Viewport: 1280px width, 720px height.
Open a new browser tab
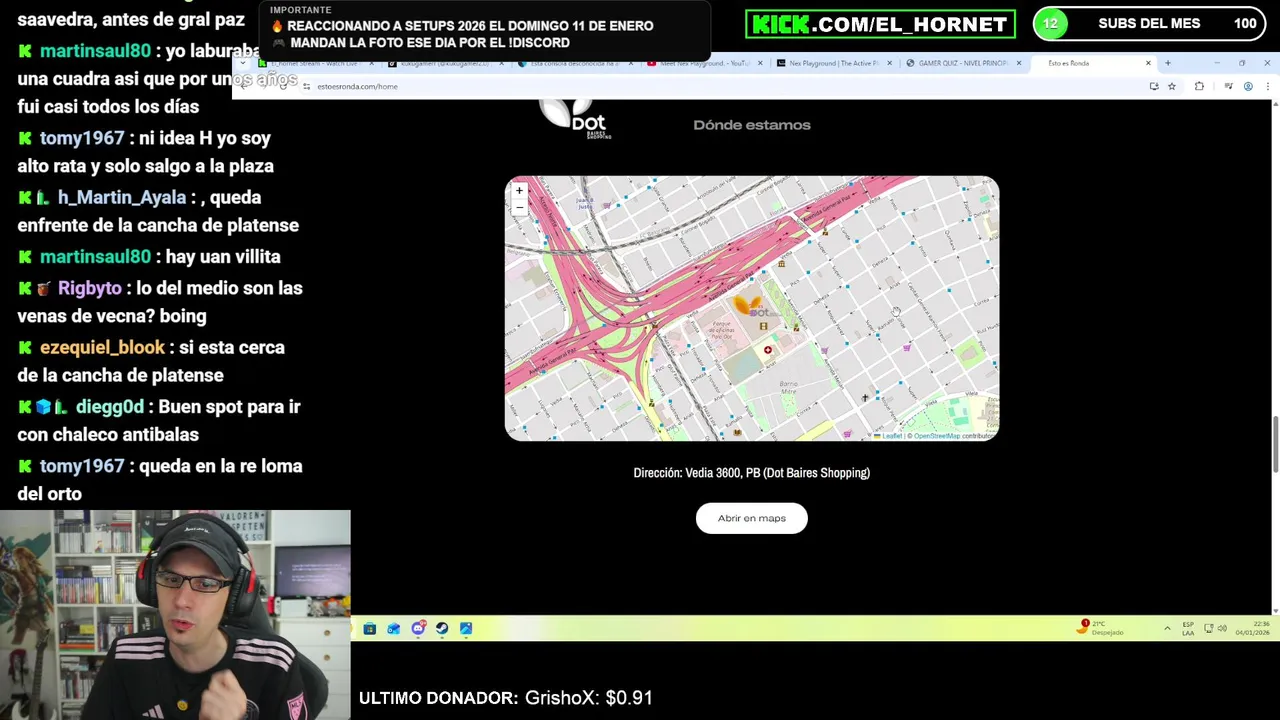[x=1167, y=63]
